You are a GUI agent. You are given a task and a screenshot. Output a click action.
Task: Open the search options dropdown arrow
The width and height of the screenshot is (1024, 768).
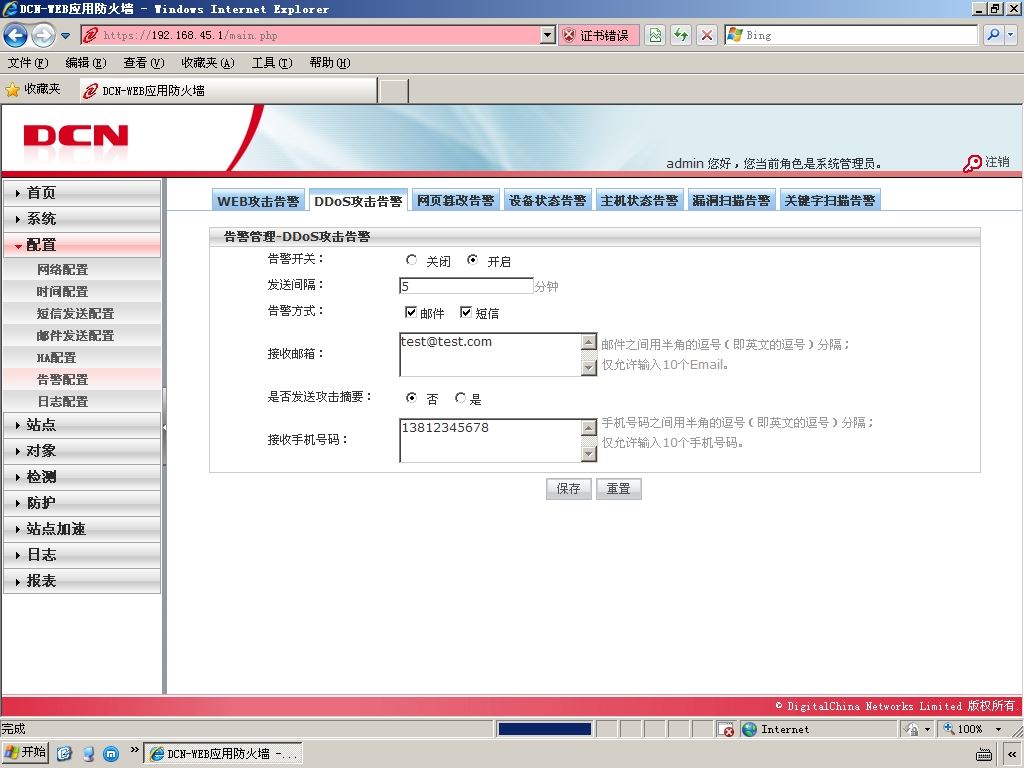1010,35
